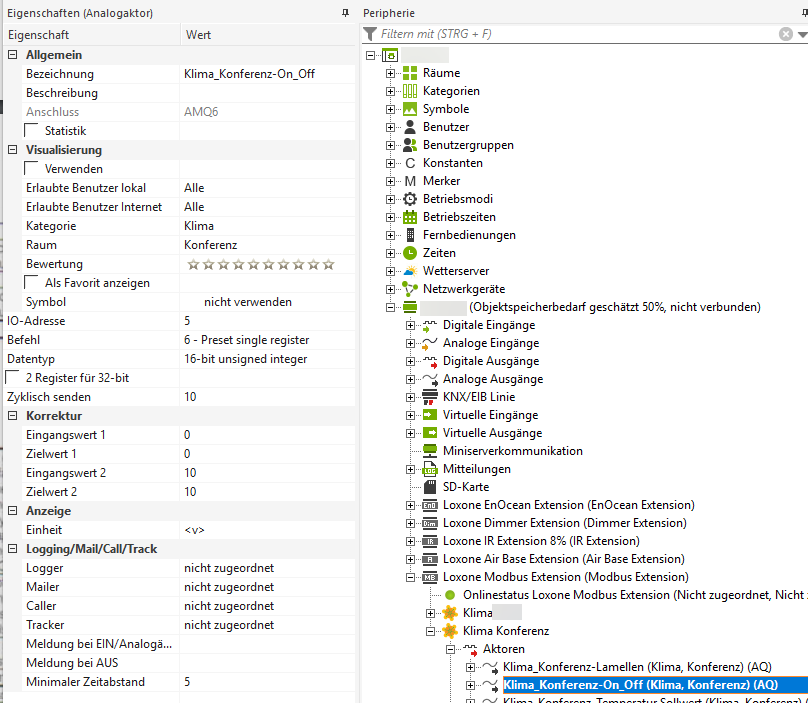The width and height of the screenshot is (808, 703).
Task: Click the Benutzergruppen group icon
Action: [410, 145]
